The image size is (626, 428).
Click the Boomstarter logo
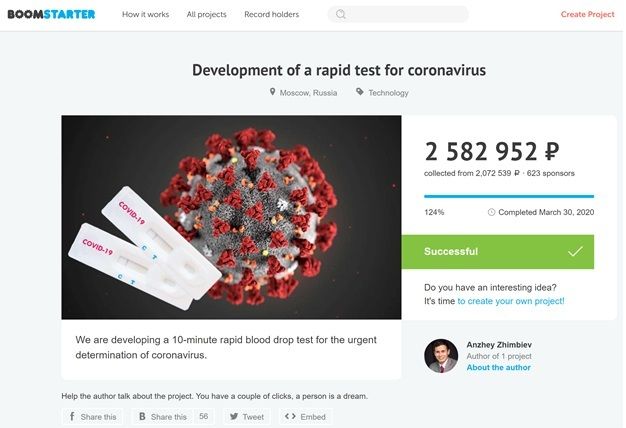point(51,14)
